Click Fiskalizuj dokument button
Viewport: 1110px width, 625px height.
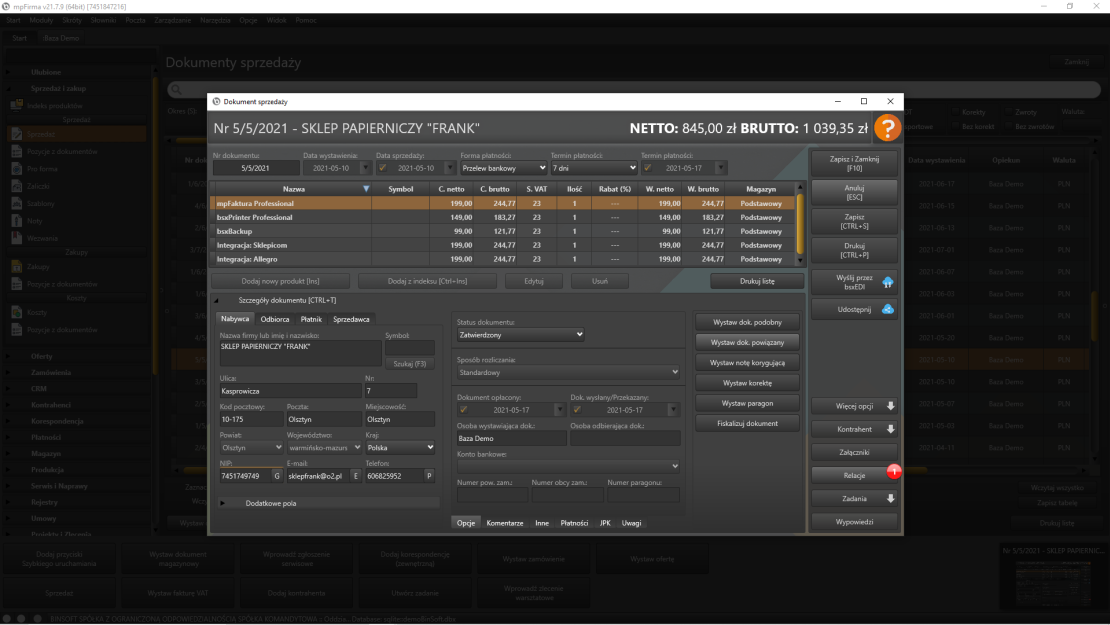pyautogui.click(x=748, y=423)
